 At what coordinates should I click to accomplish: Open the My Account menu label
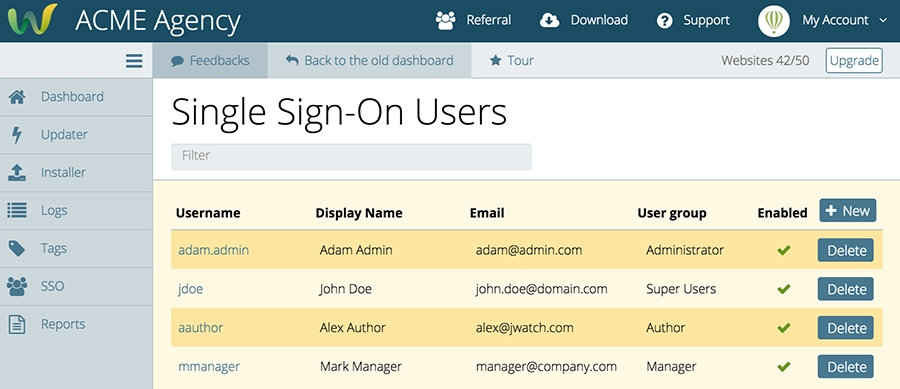(x=835, y=20)
